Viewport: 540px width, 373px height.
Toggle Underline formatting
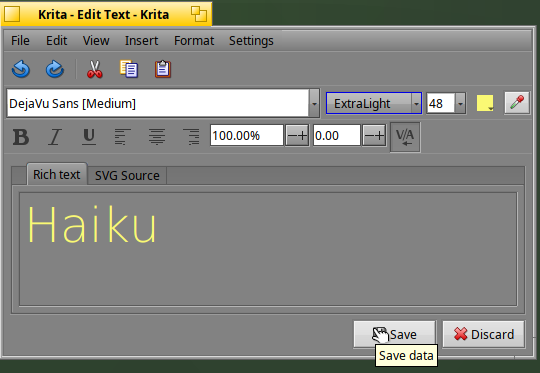pos(89,137)
